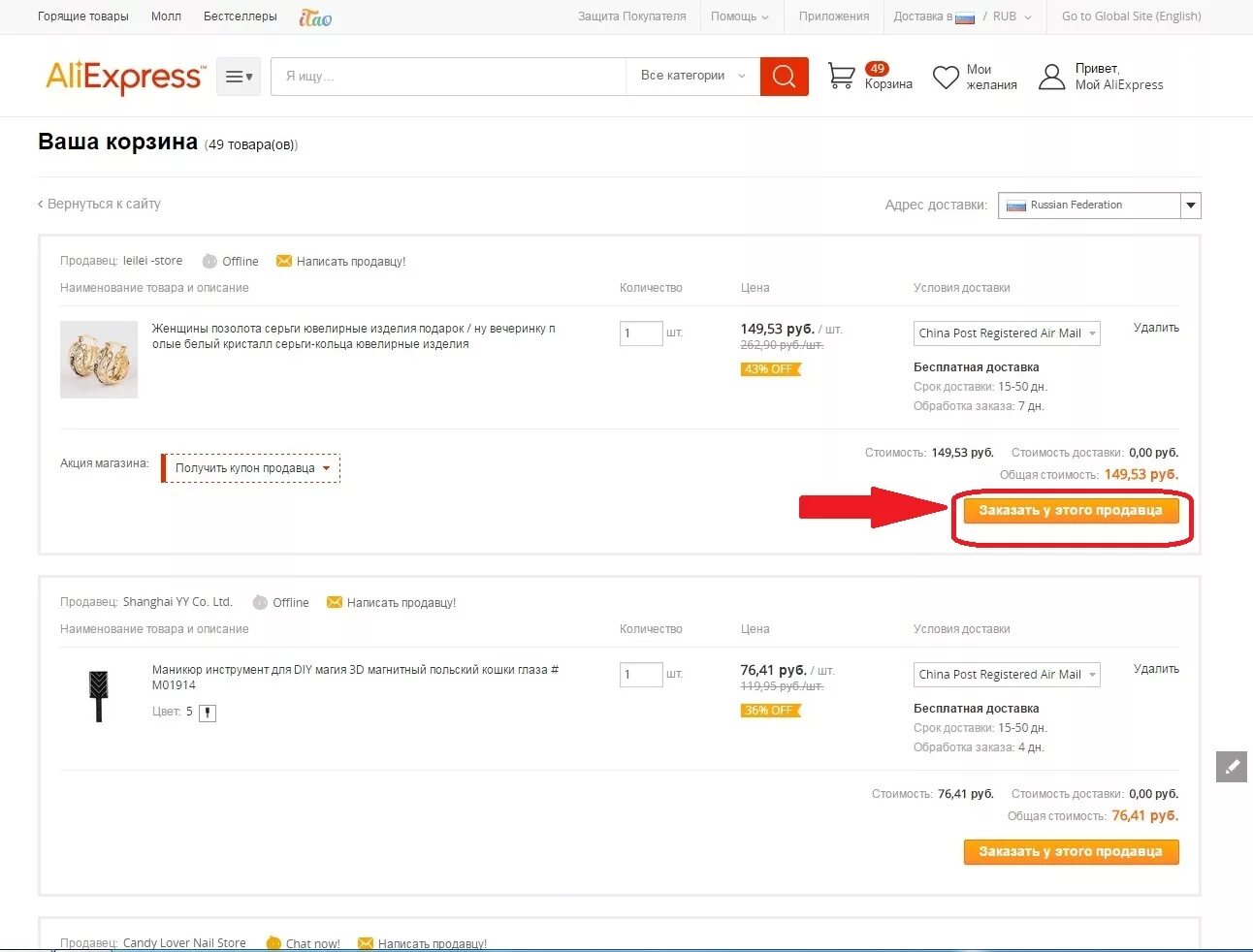Click the Я ищу search field
1253x952 pixels.
point(448,77)
